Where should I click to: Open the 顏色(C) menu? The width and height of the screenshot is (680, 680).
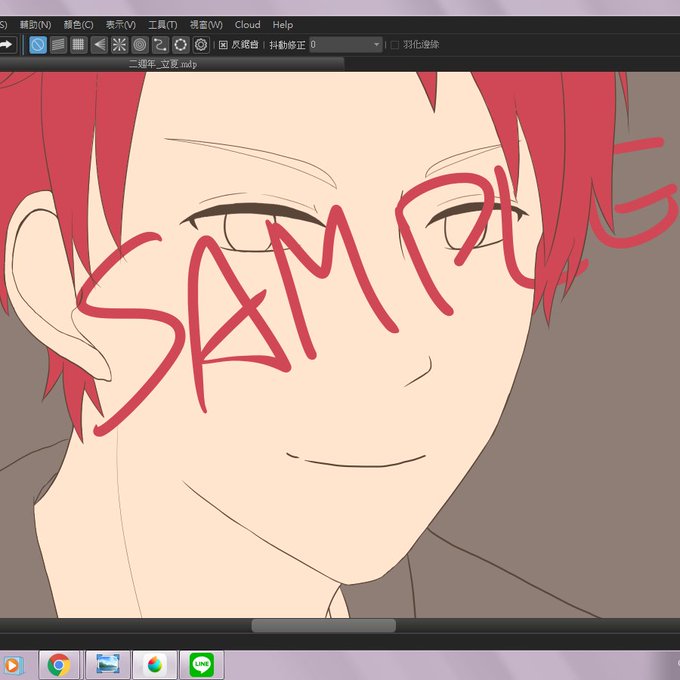(78, 25)
